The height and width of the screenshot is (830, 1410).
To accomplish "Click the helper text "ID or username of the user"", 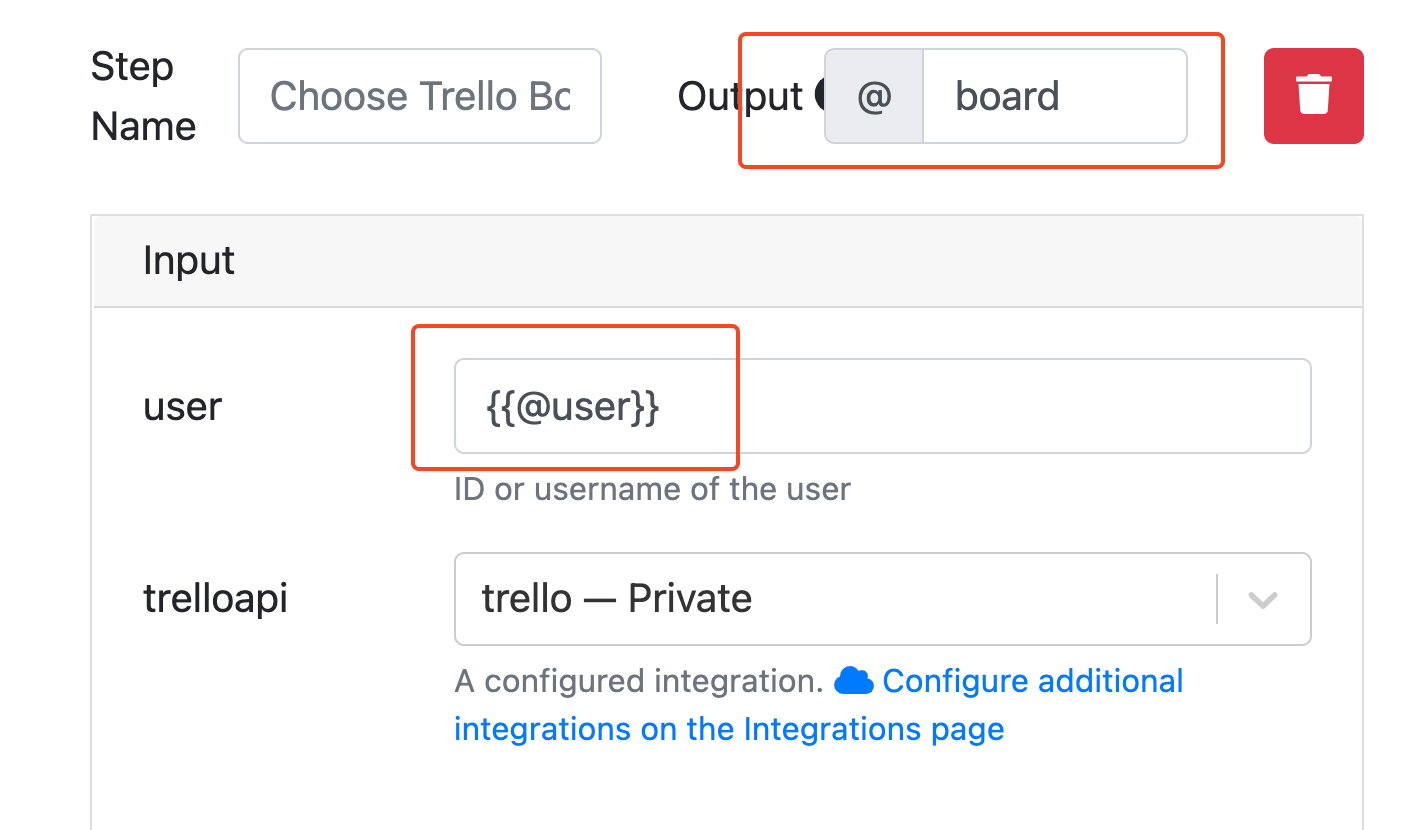I will 651,489.
